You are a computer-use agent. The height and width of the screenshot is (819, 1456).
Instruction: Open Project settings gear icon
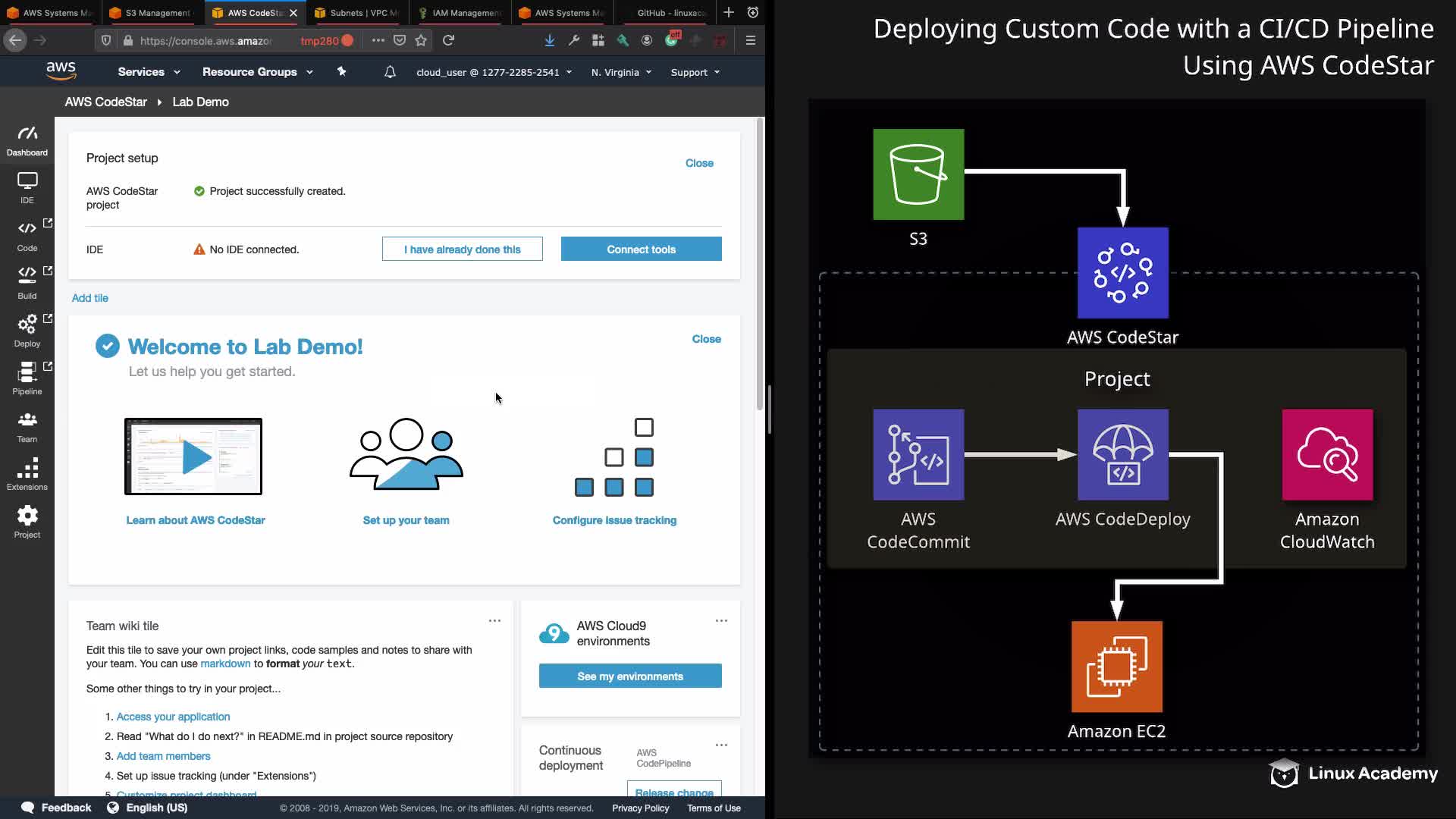[27, 522]
